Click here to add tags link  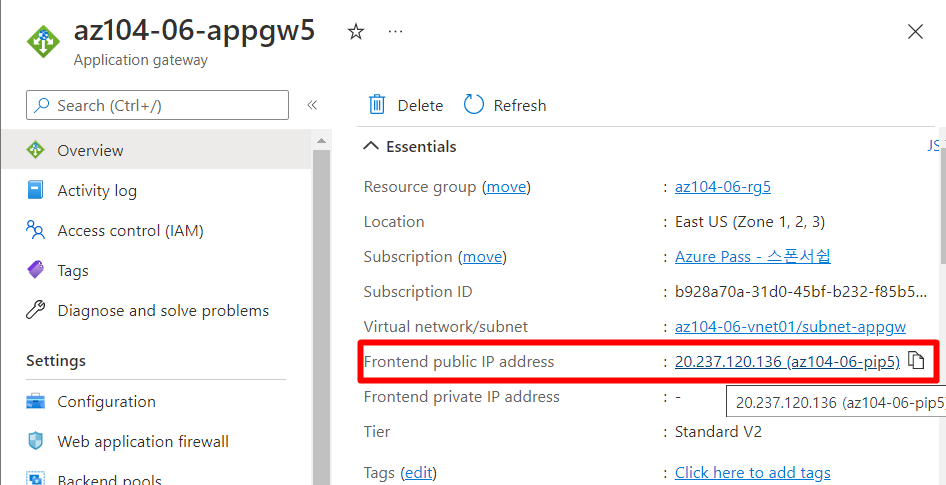[752, 472]
